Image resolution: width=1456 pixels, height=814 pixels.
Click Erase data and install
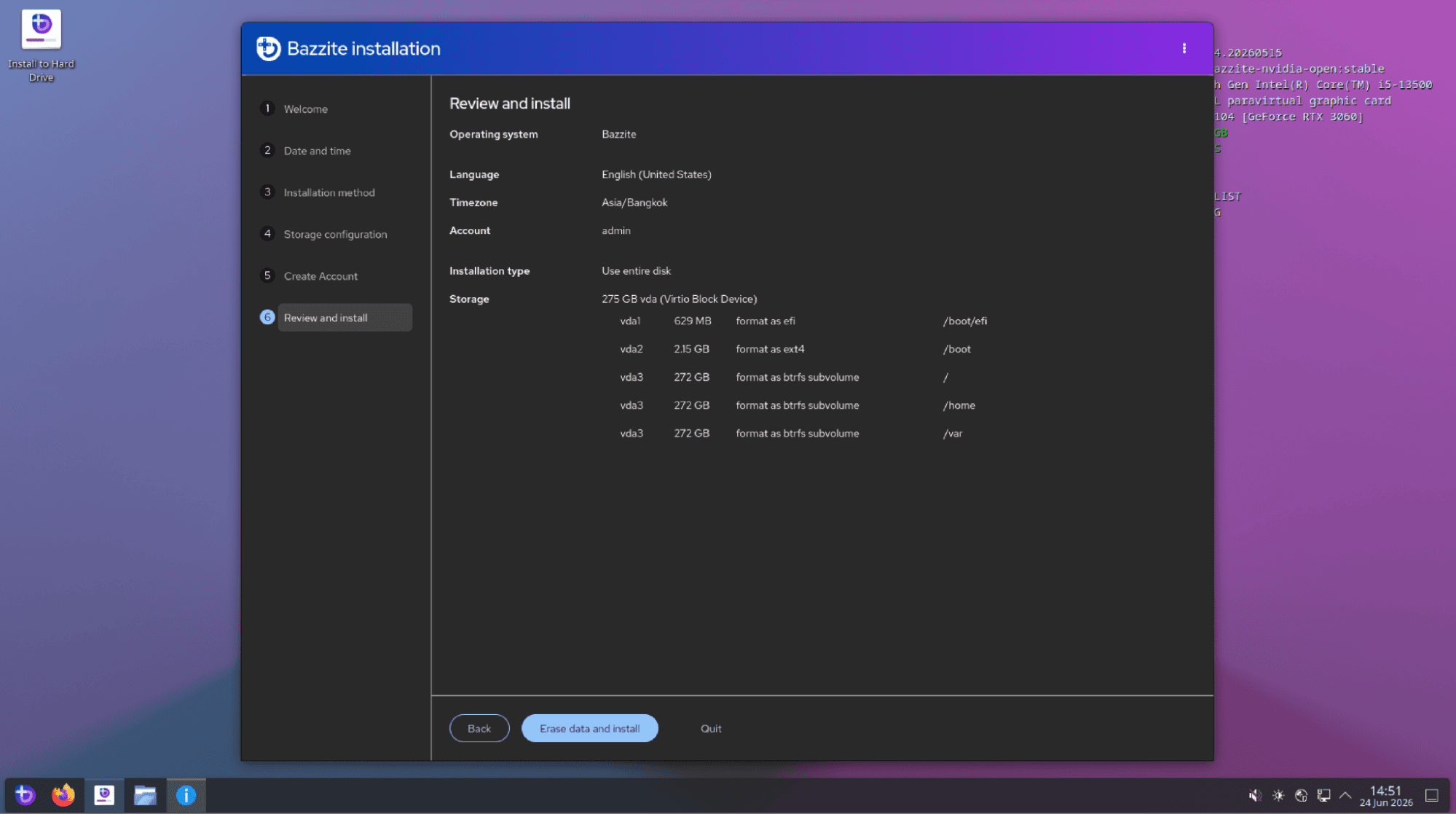(590, 728)
